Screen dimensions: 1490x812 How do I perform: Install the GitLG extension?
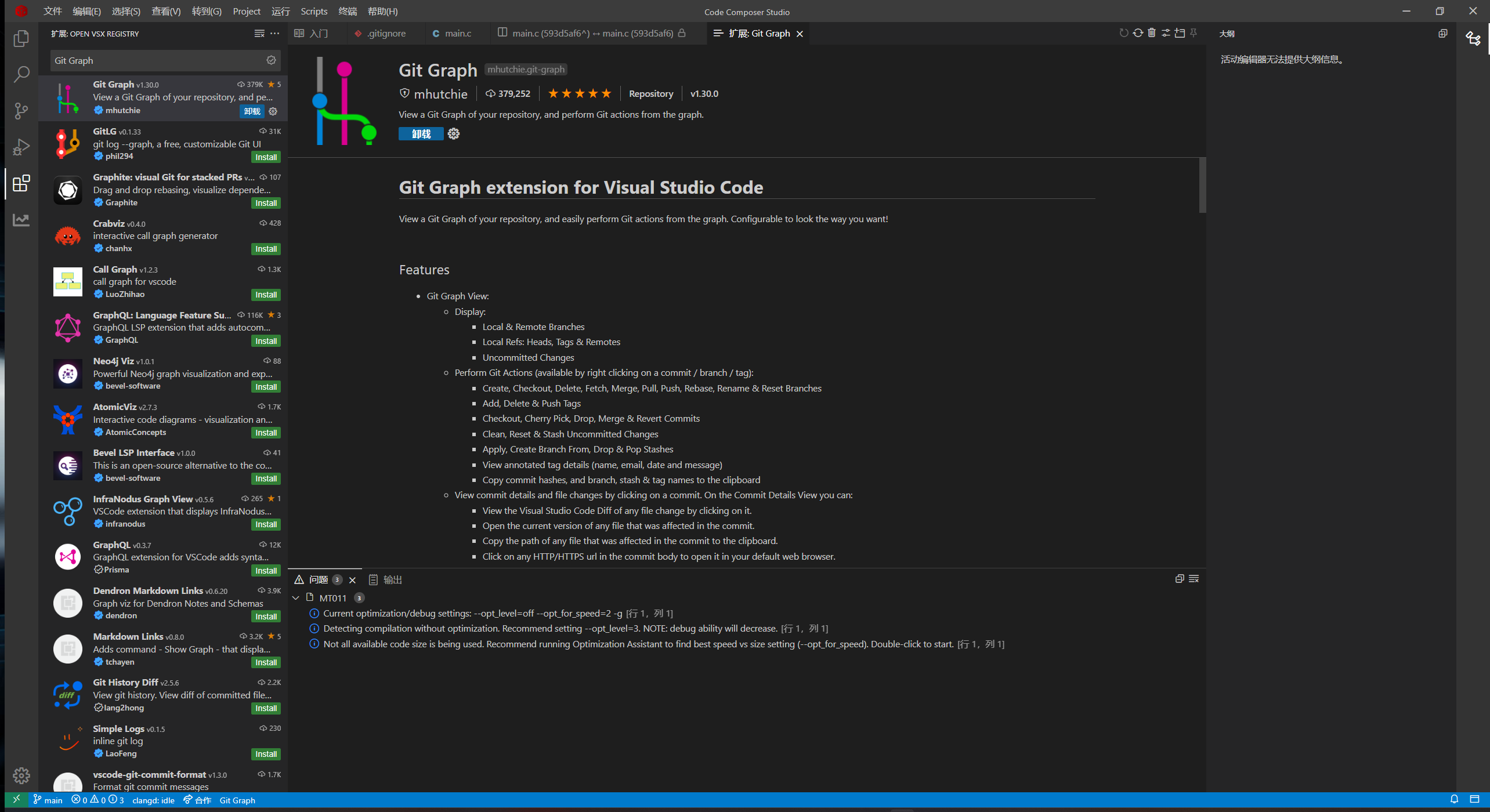(x=266, y=157)
